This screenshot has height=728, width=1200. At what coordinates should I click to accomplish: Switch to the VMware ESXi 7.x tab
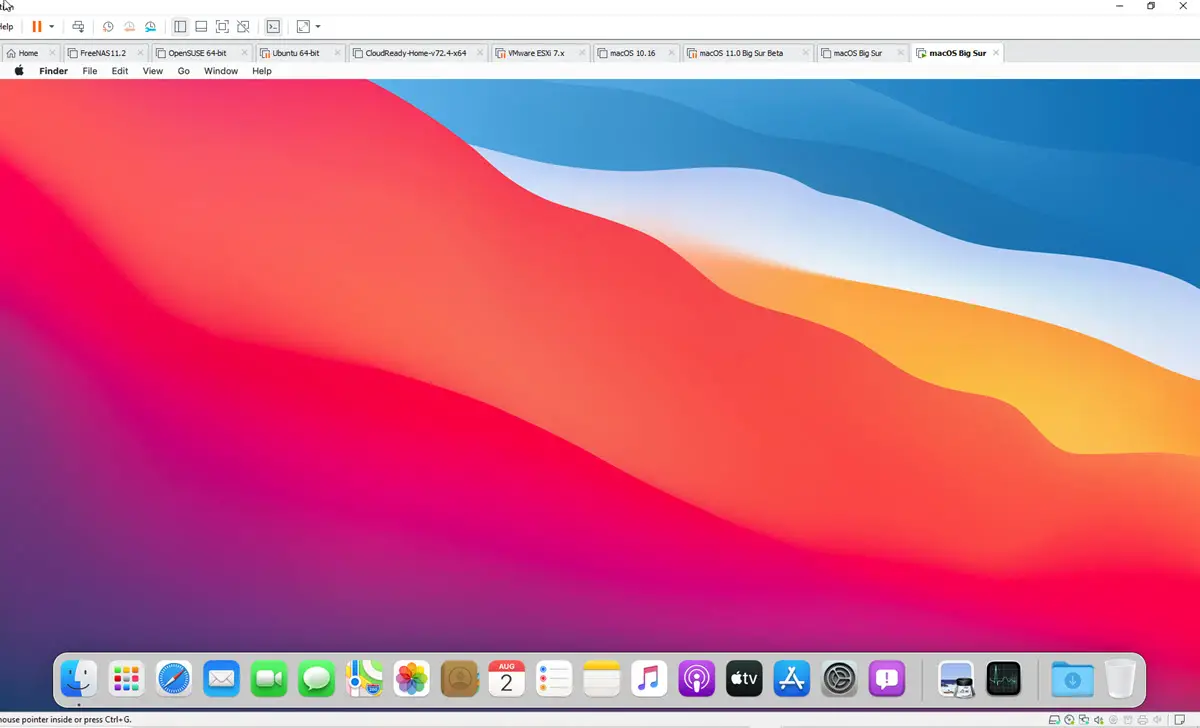tap(536, 53)
